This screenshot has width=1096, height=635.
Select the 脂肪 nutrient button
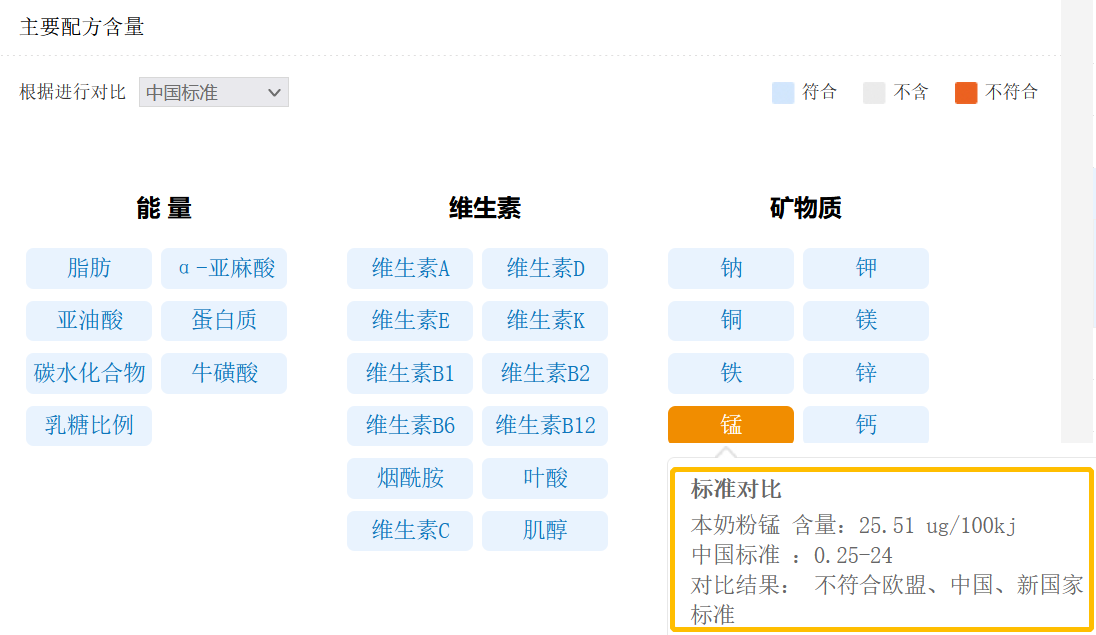pos(89,268)
